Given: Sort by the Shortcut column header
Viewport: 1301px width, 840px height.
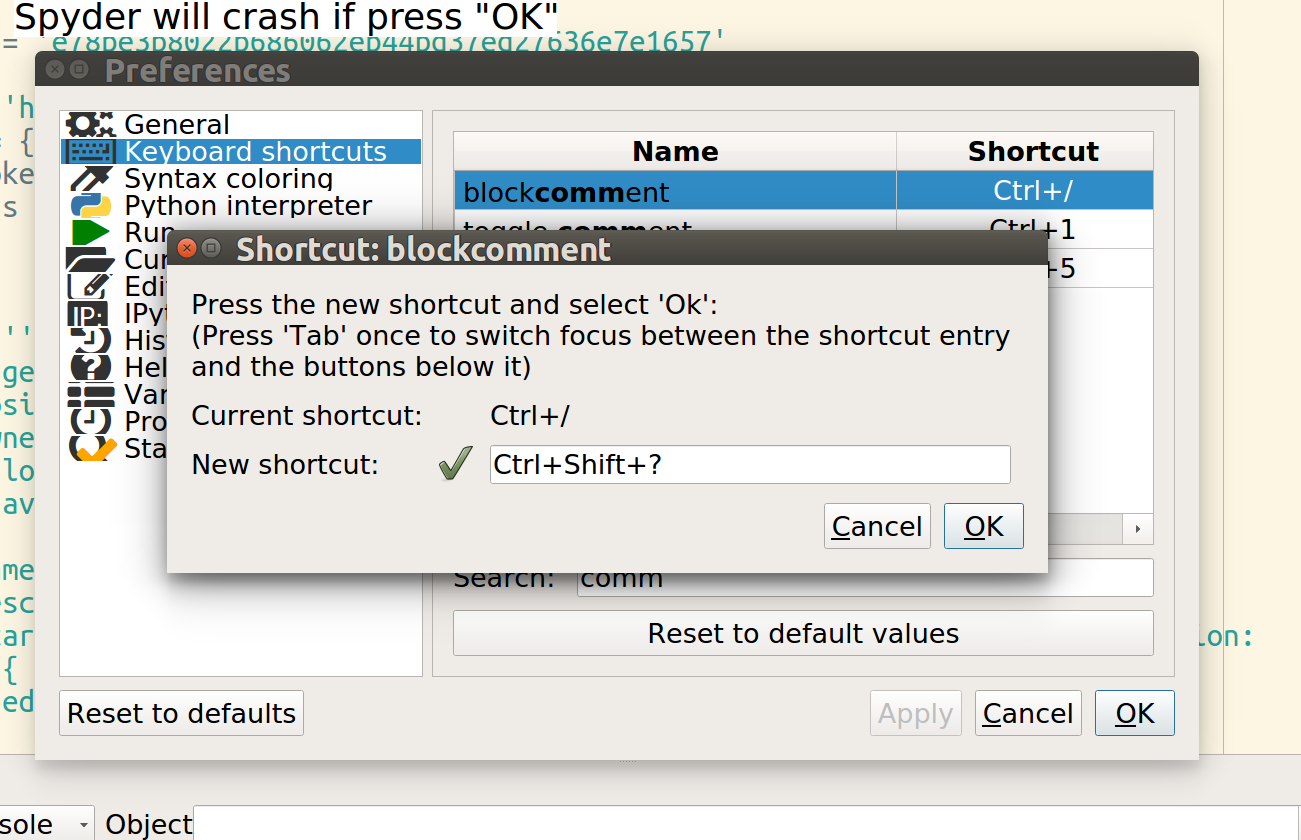Looking at the screenshot, I should coord(1034,151).
